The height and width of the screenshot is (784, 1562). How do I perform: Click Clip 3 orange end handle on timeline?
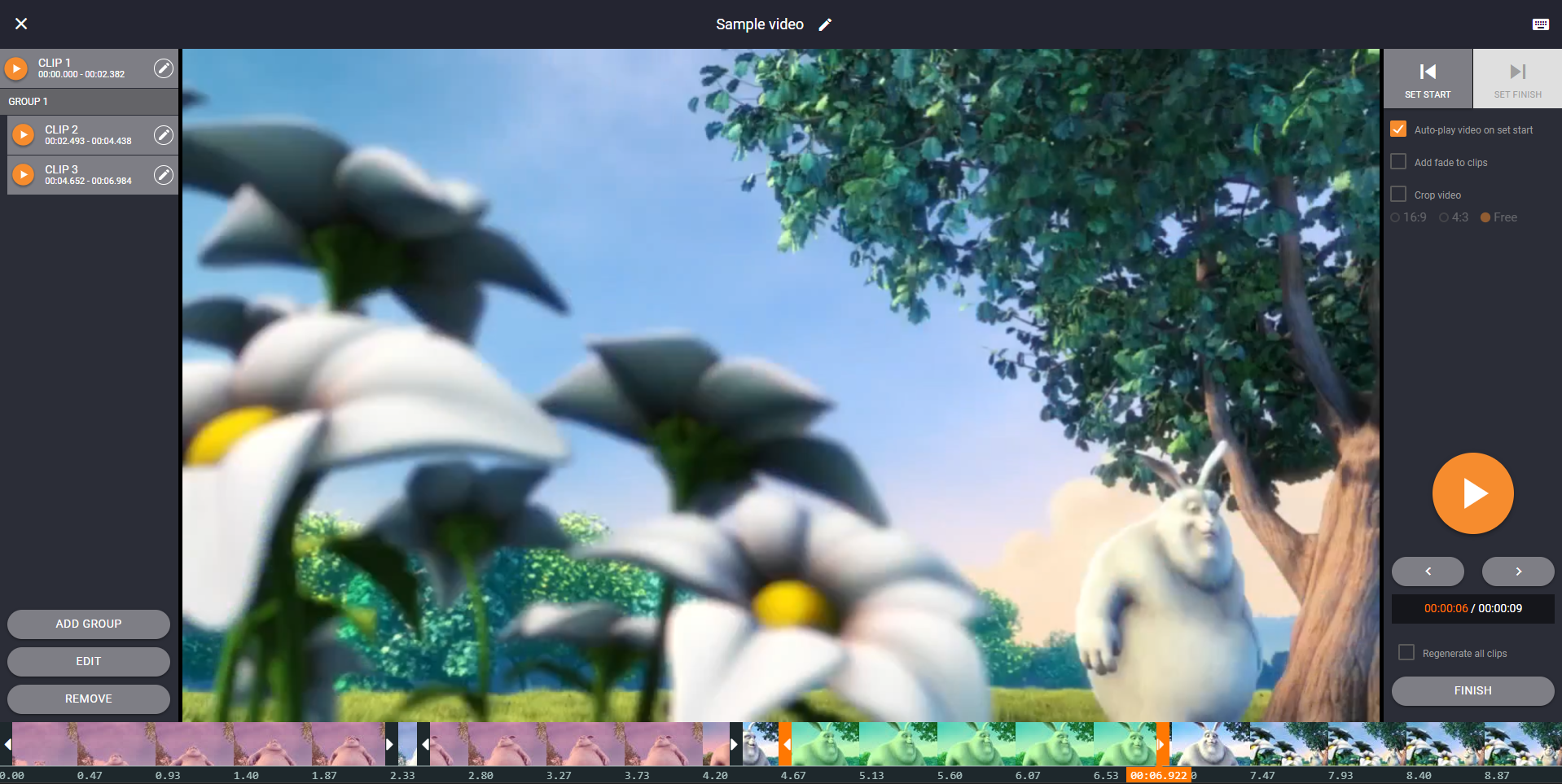(1163, 744)
